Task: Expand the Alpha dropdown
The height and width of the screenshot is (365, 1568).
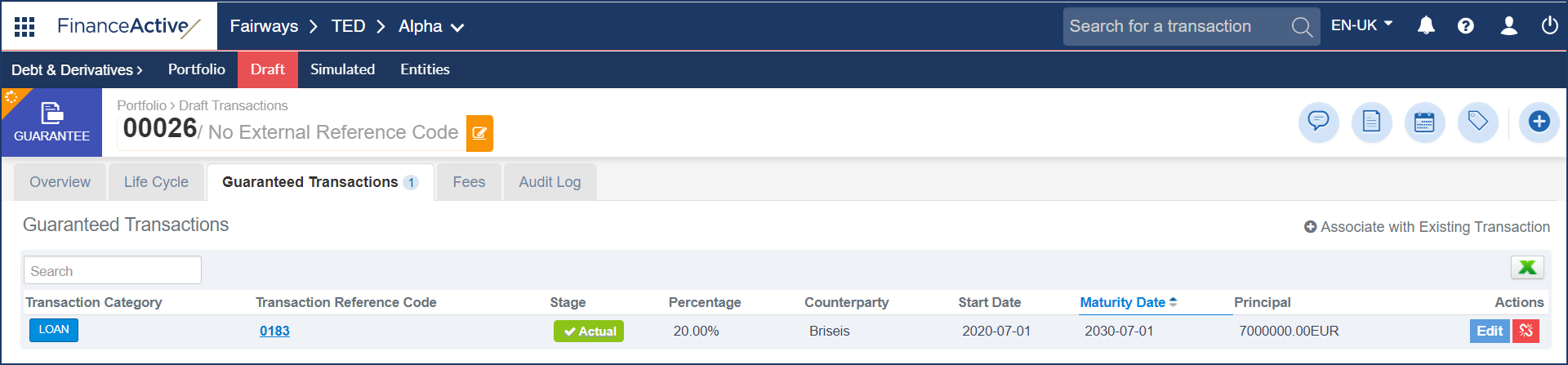Action: click(x=431, y=27)
